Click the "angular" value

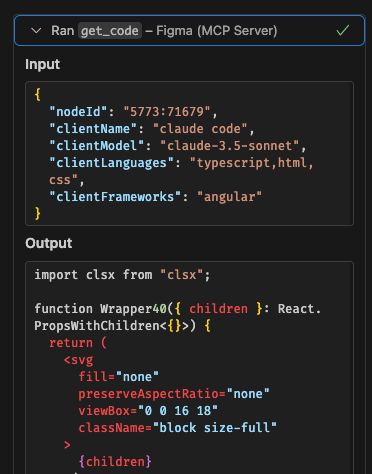pos(229,197)
